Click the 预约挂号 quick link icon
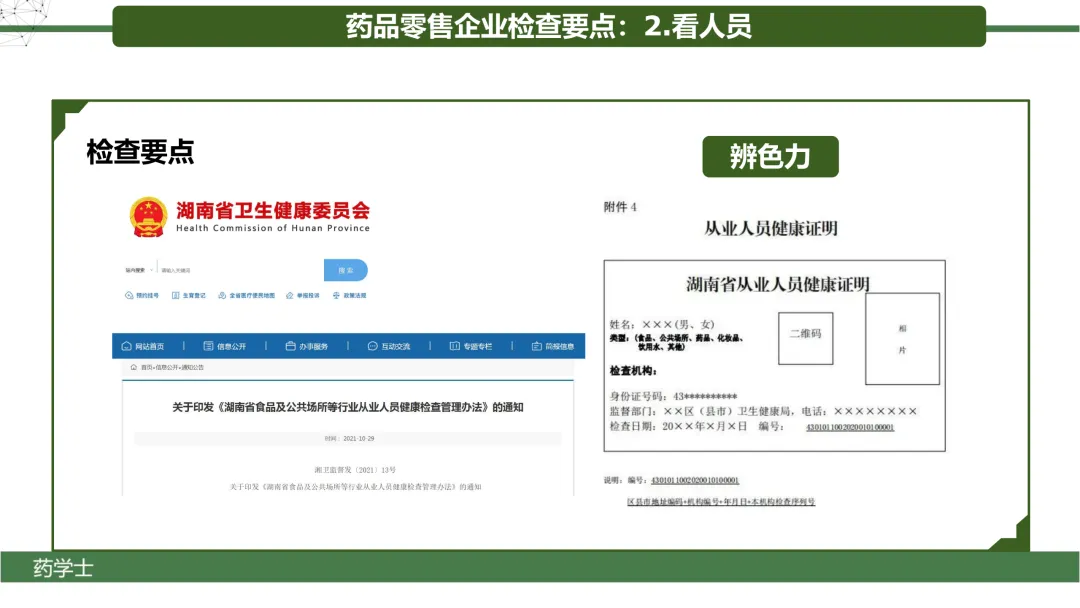Image resolution: width=1080 pixels, height=608 pixels. pyautogui.click(x=129, y=295)
